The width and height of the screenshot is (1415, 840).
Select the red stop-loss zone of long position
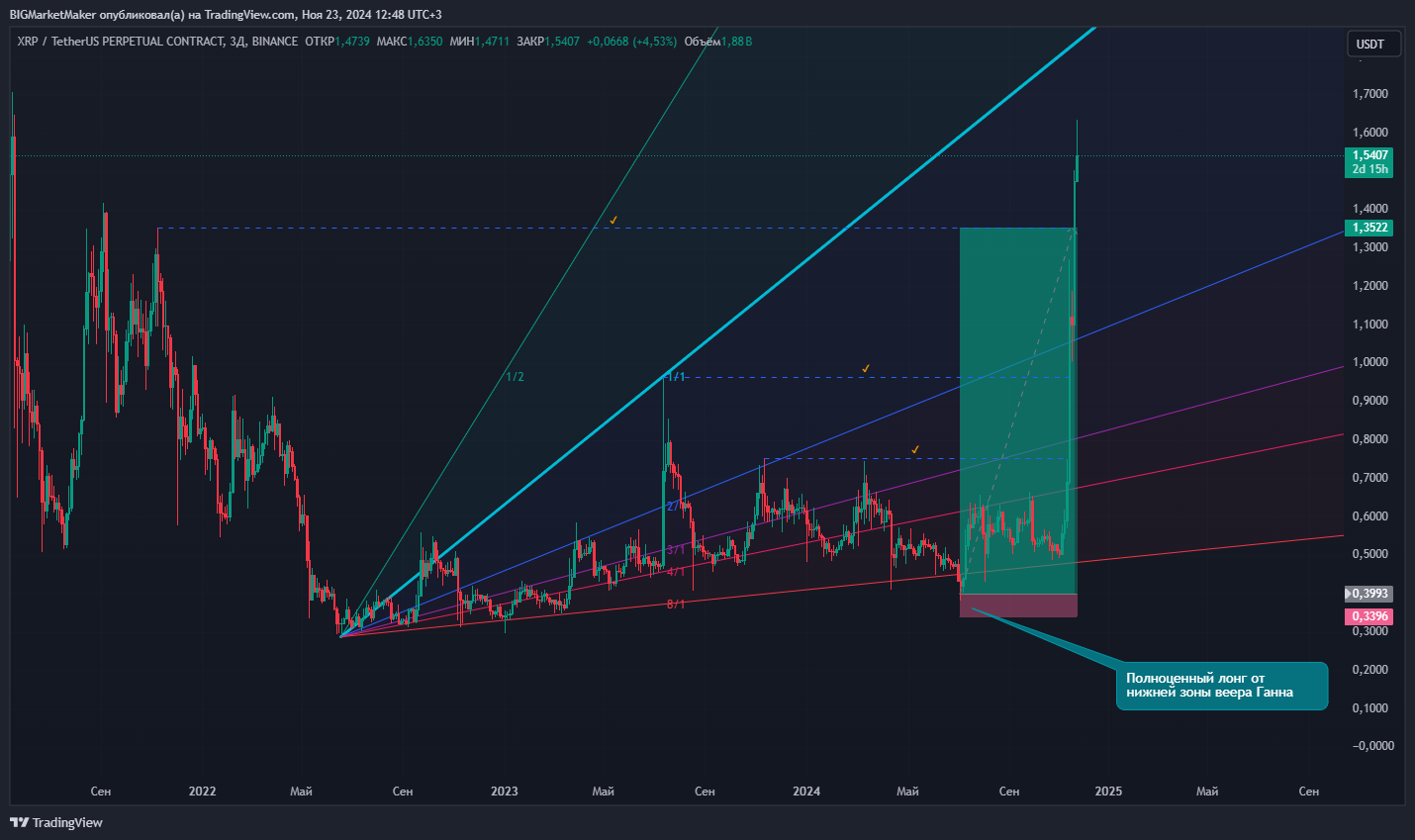pos(1018,606)
